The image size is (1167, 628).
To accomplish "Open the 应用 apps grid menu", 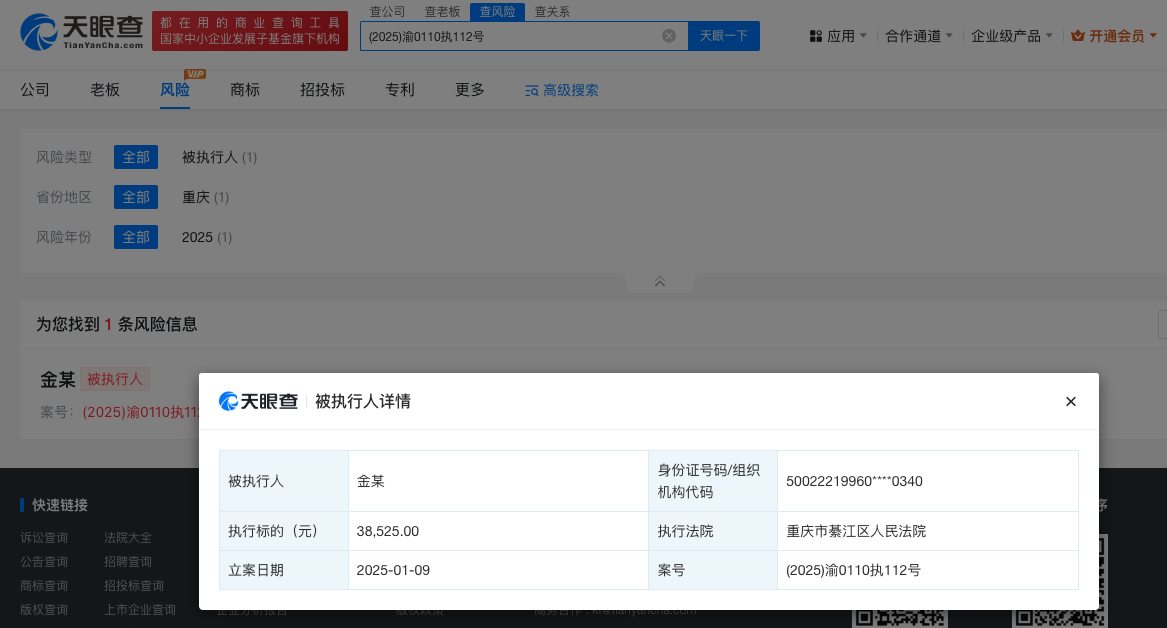I will pos(838,36).
